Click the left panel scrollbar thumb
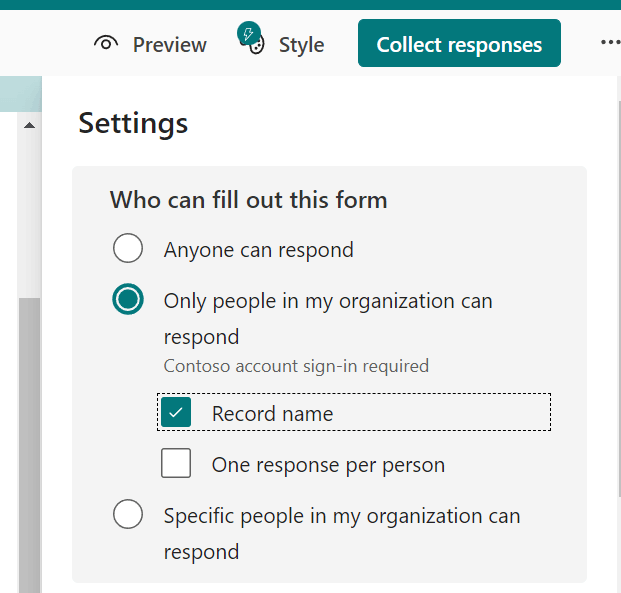The image size is (621, 593). [x=29, y=445]
